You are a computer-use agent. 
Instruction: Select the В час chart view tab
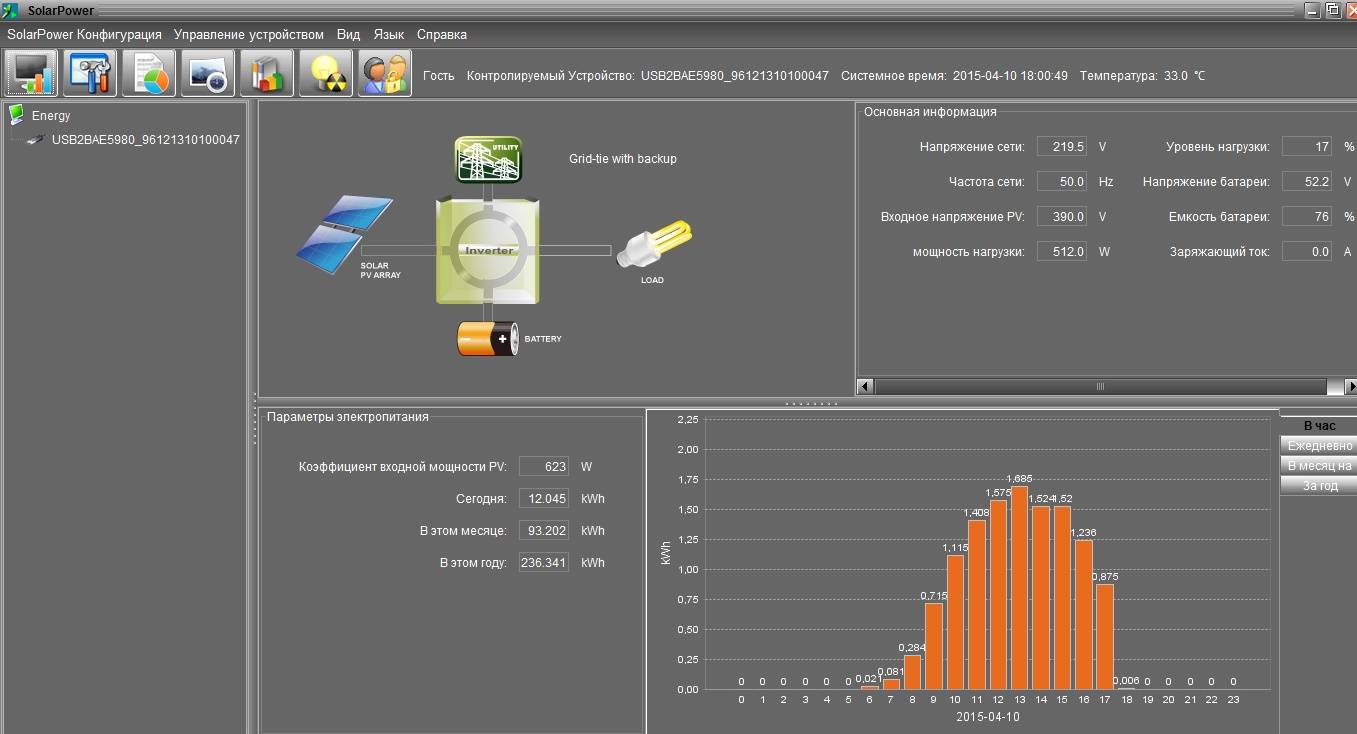1319,426
